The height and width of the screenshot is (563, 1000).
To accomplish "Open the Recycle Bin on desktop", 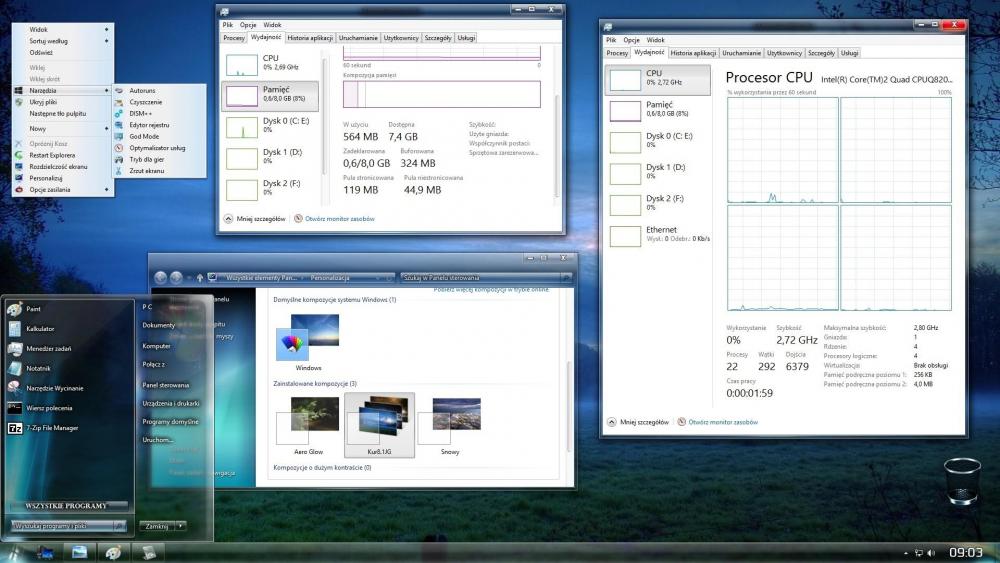I will click(x=961, y=483).
